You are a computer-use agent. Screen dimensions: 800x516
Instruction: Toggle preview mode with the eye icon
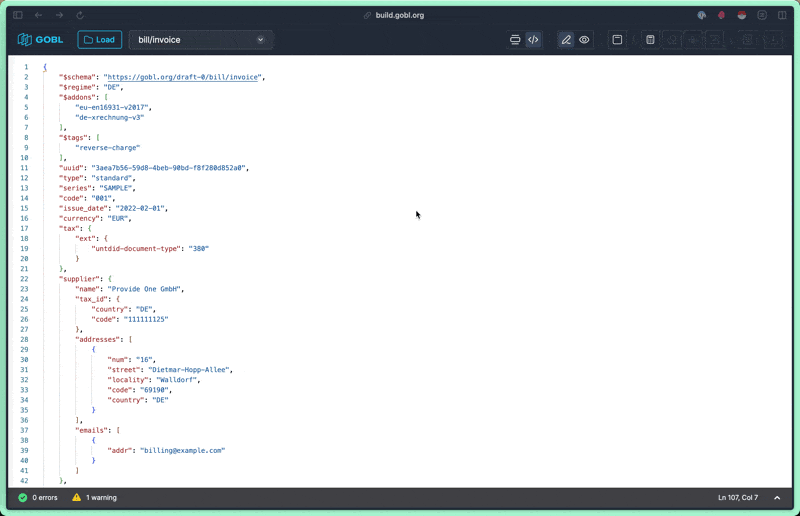[x=584, y=40]
